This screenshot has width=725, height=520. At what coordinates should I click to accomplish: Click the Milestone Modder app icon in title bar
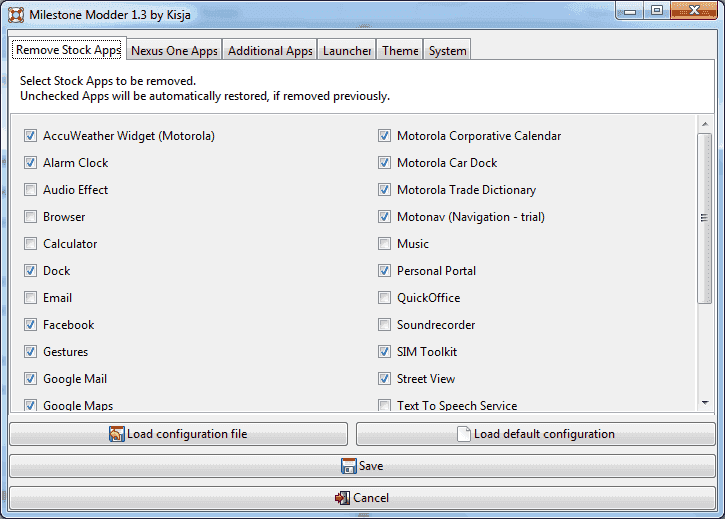coord(16,15)
